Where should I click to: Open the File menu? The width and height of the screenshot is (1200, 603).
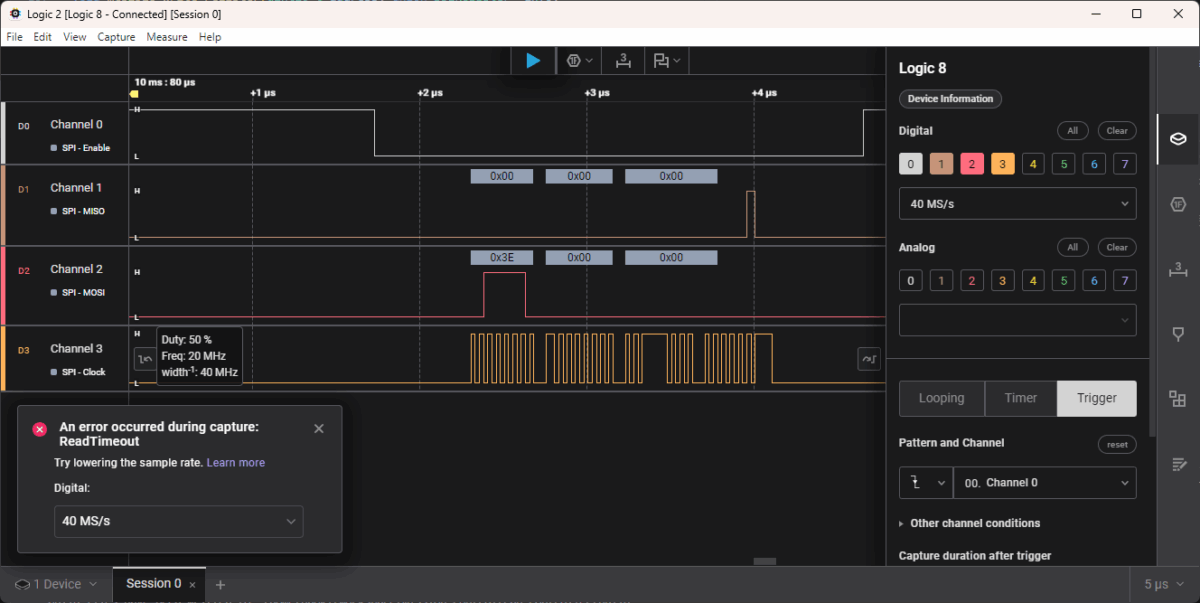[x=14, y=37]
